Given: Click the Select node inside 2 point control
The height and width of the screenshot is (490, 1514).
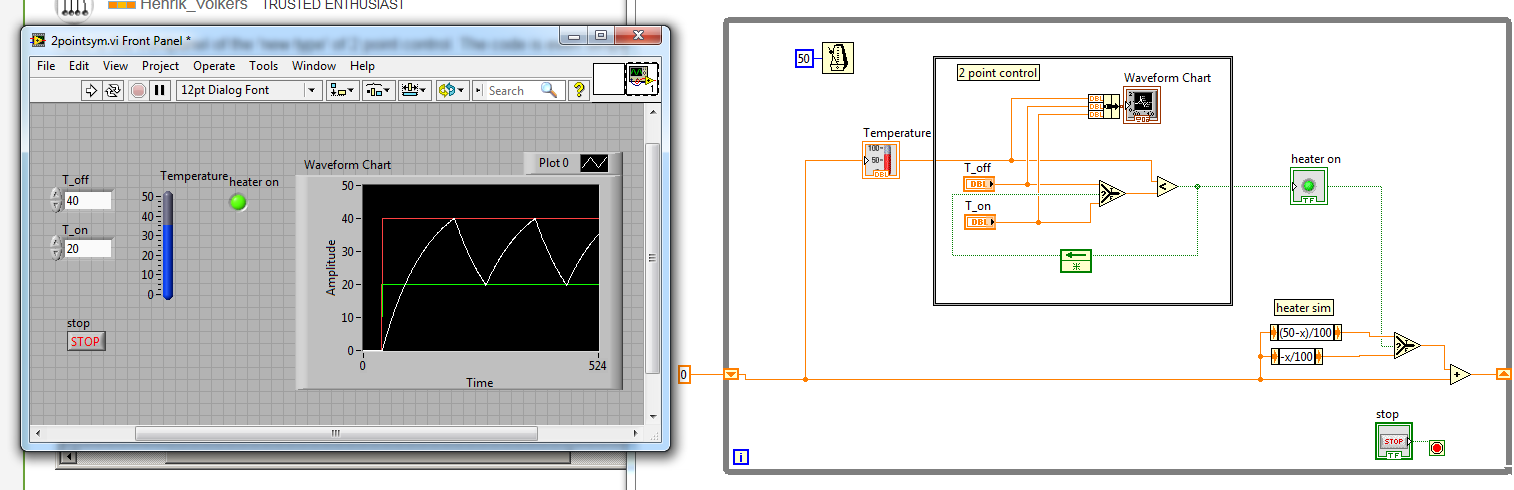Looking at the screenshot, I should pos(1110,193).
